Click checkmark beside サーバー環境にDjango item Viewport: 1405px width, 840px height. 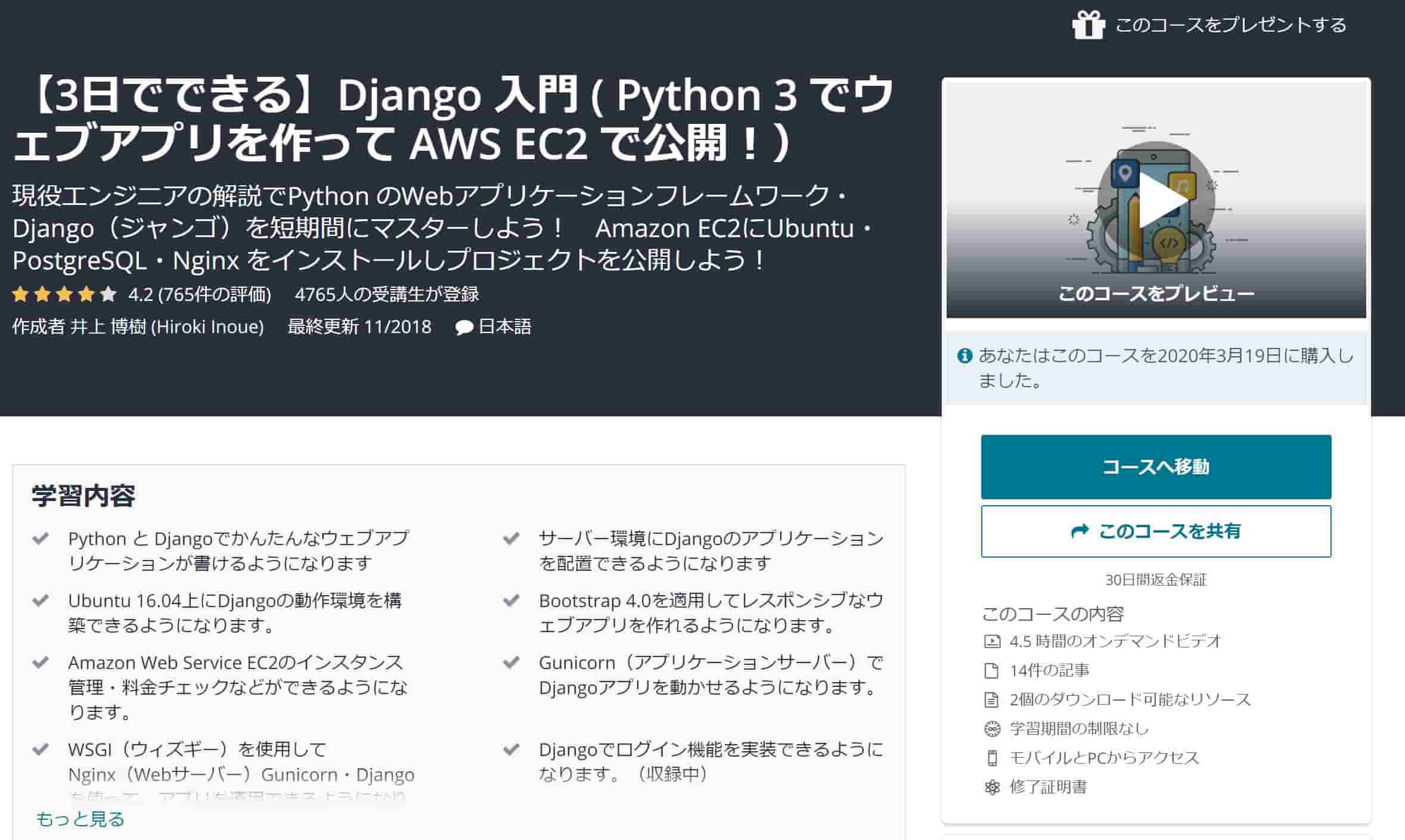click(511, 539)
